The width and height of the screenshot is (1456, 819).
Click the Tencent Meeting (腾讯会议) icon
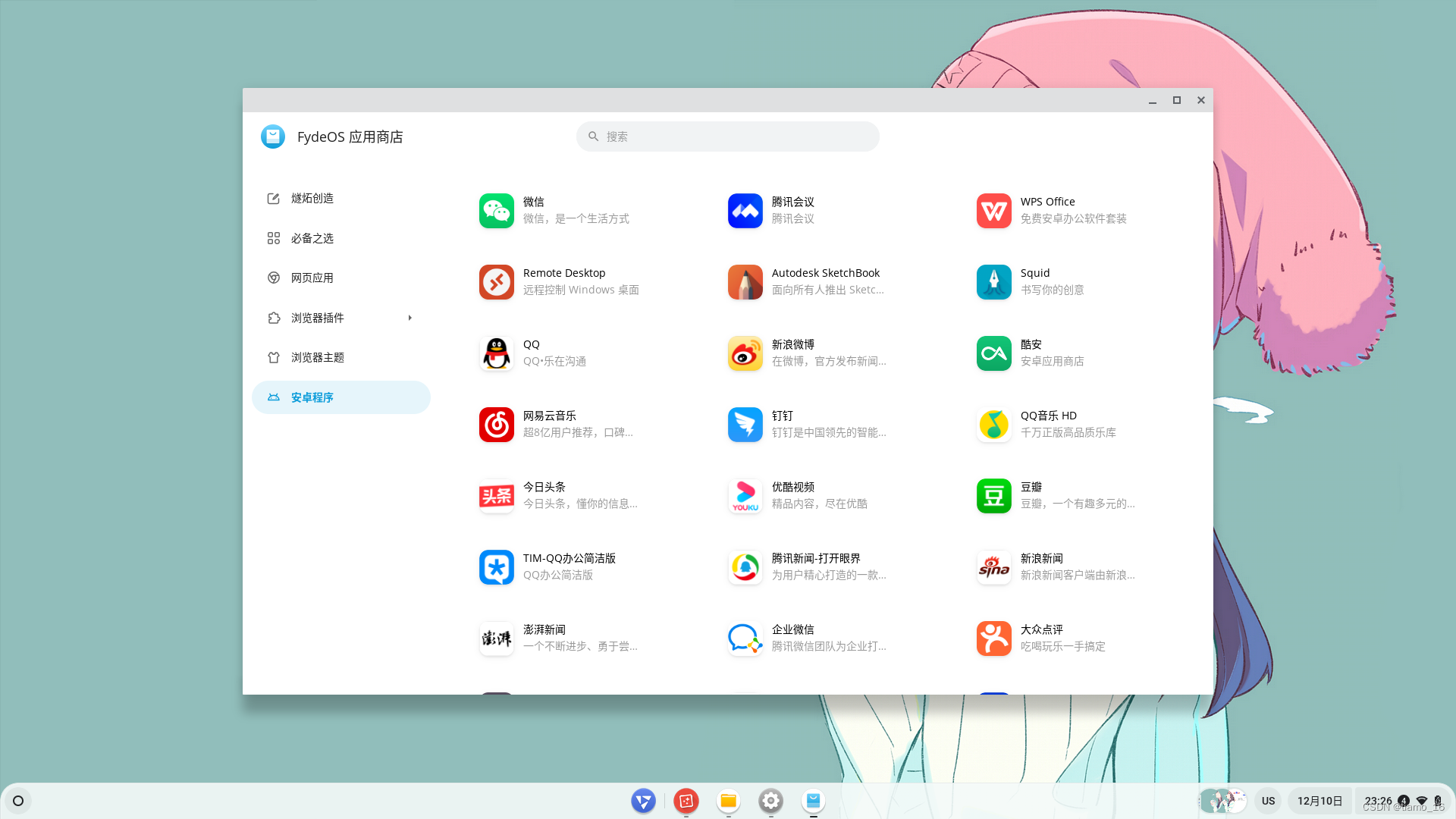point(745,211)
